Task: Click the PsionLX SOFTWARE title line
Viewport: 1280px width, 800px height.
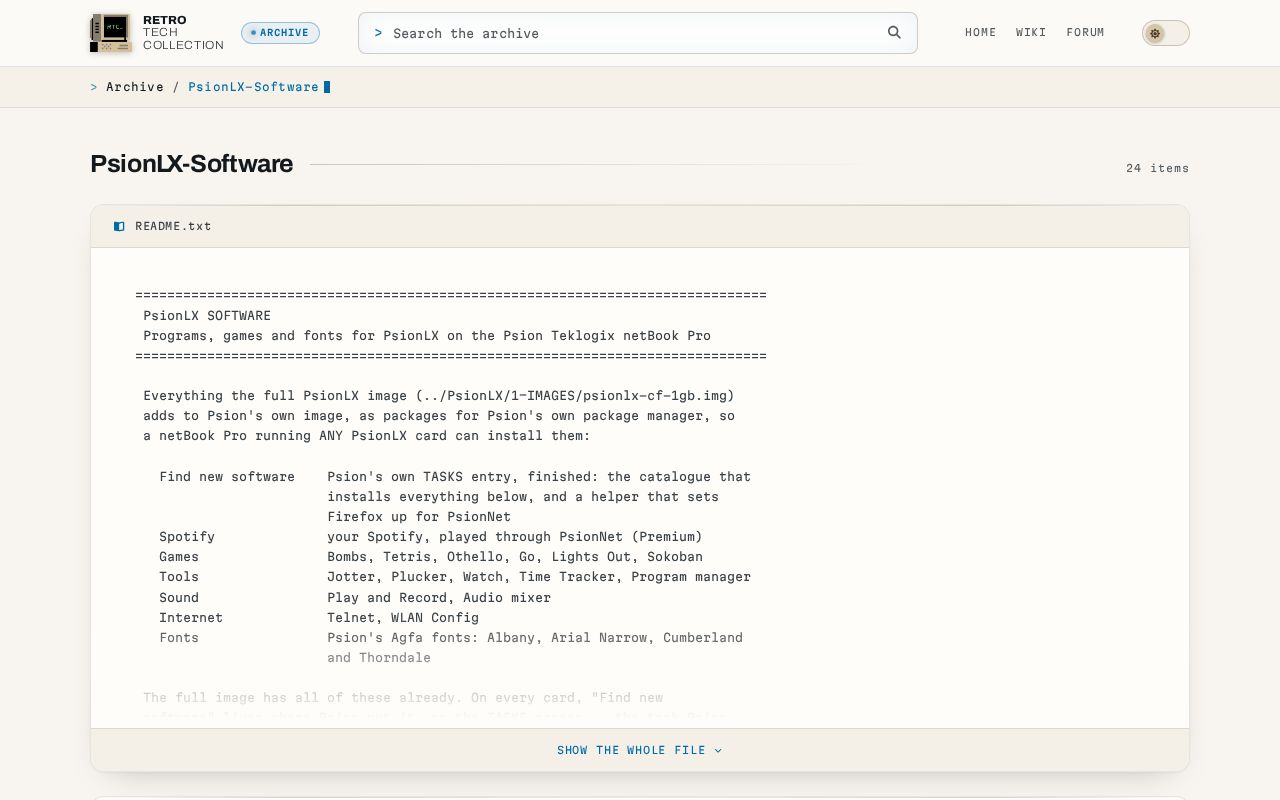Action: coord(207,316)
